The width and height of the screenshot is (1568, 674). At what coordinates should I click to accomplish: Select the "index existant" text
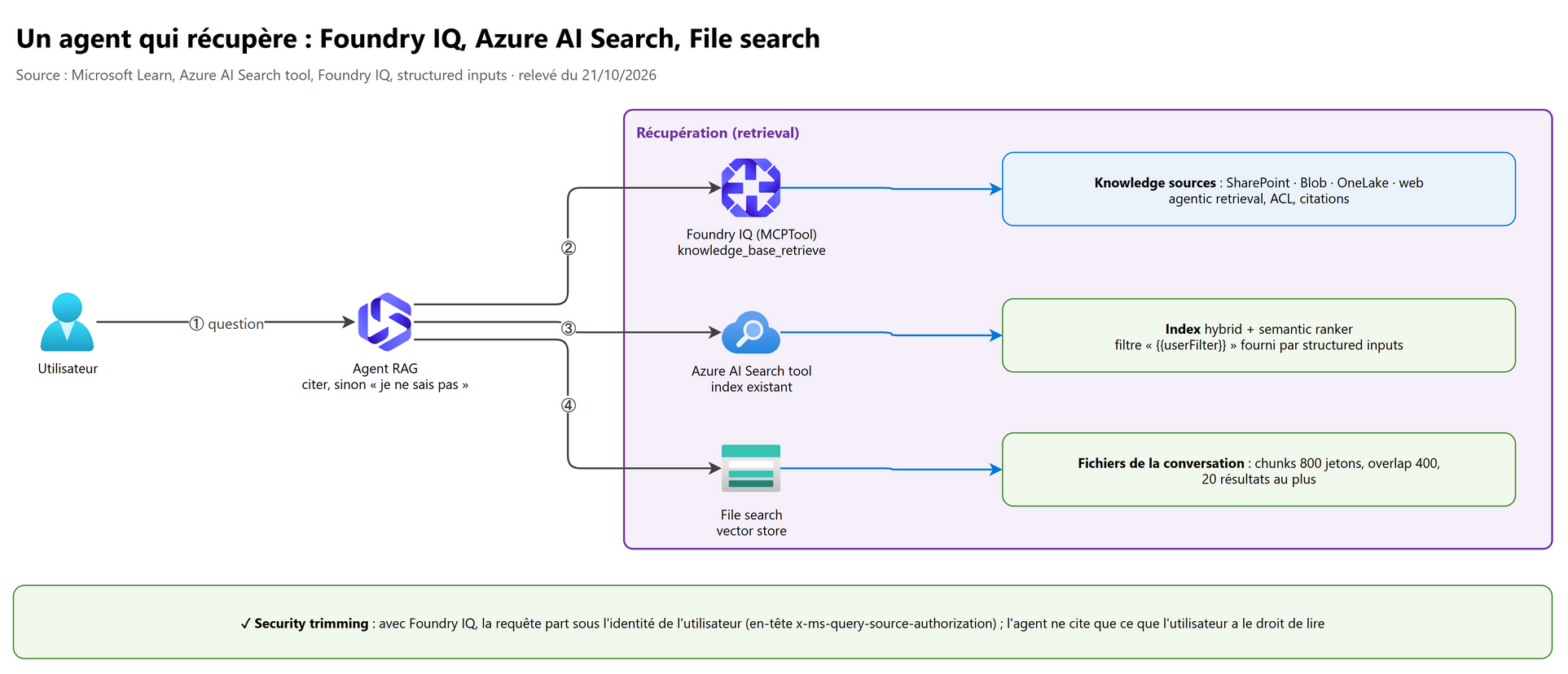coord(752,387)
